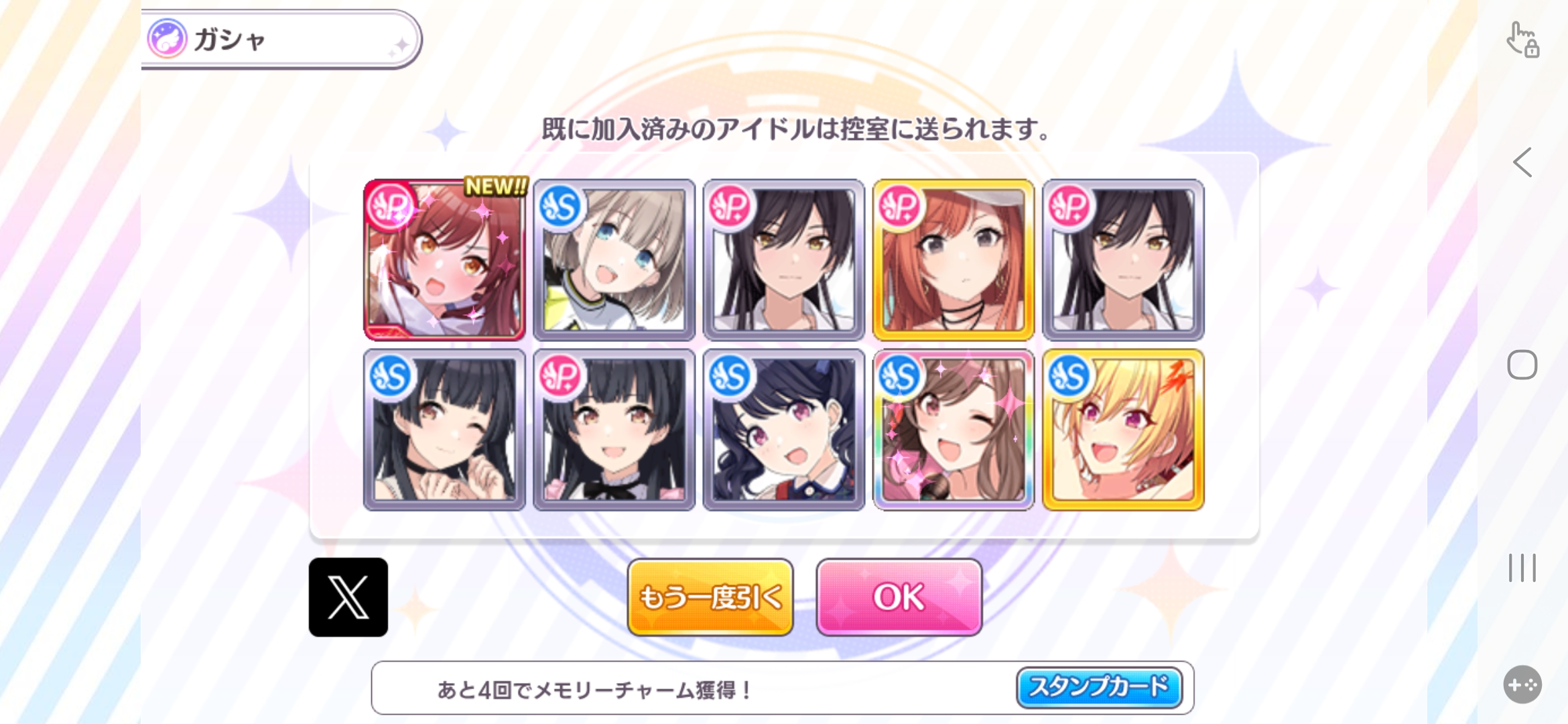
Task: Tap the Android home button
Action: click(1522, 365)
